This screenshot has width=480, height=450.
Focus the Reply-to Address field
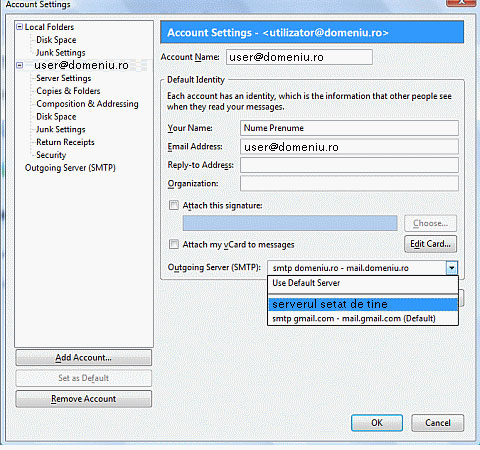pyautogui.click(x=349, y=165)
